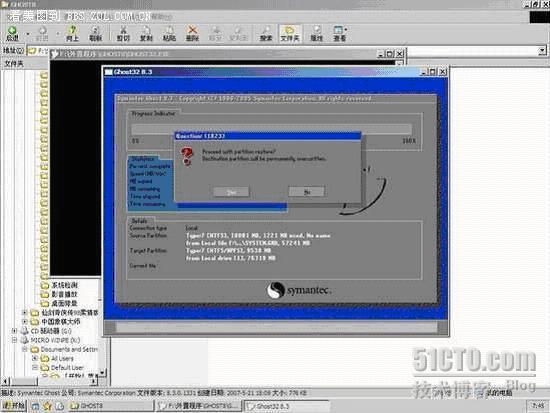Open the address bar dropdown arrow

(x=542, y=51)
